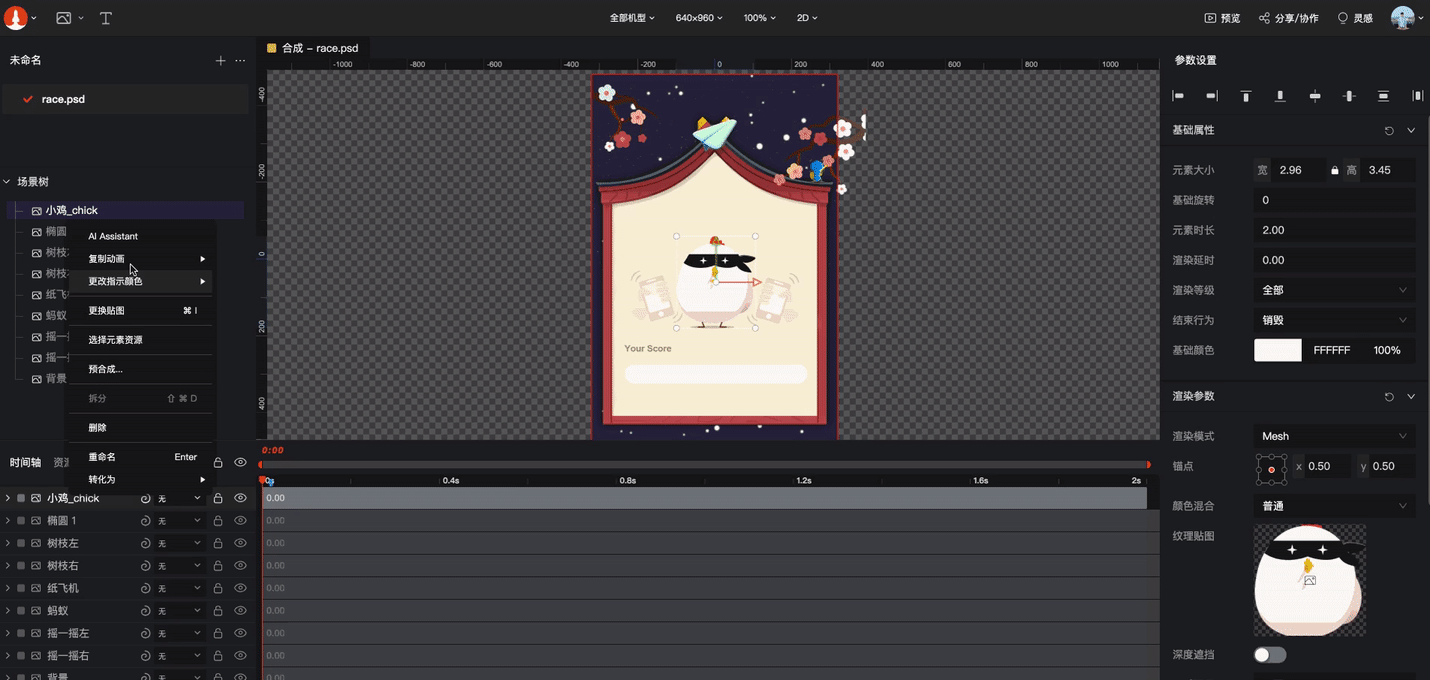The image size is (1430, 680).
Task: Click the anchor point grid selector
Action: [x=1271, y=468]
